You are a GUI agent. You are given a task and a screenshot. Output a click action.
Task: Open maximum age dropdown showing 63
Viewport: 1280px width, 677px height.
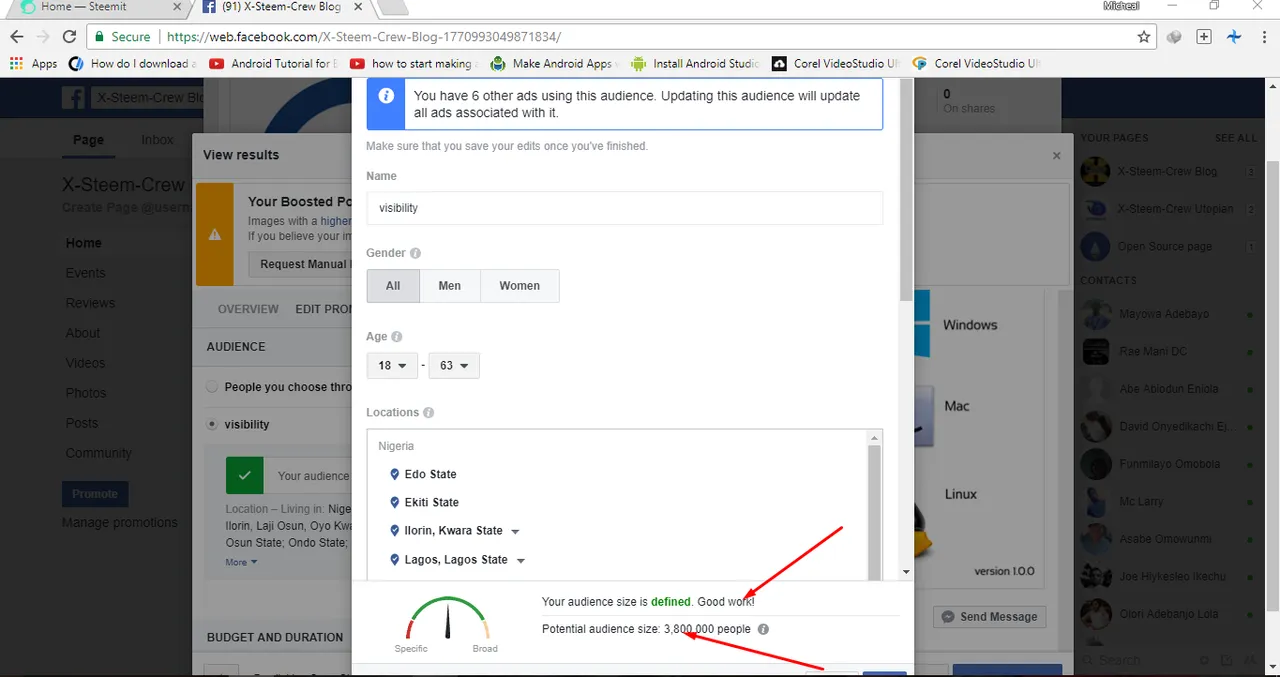pos(454,366)
